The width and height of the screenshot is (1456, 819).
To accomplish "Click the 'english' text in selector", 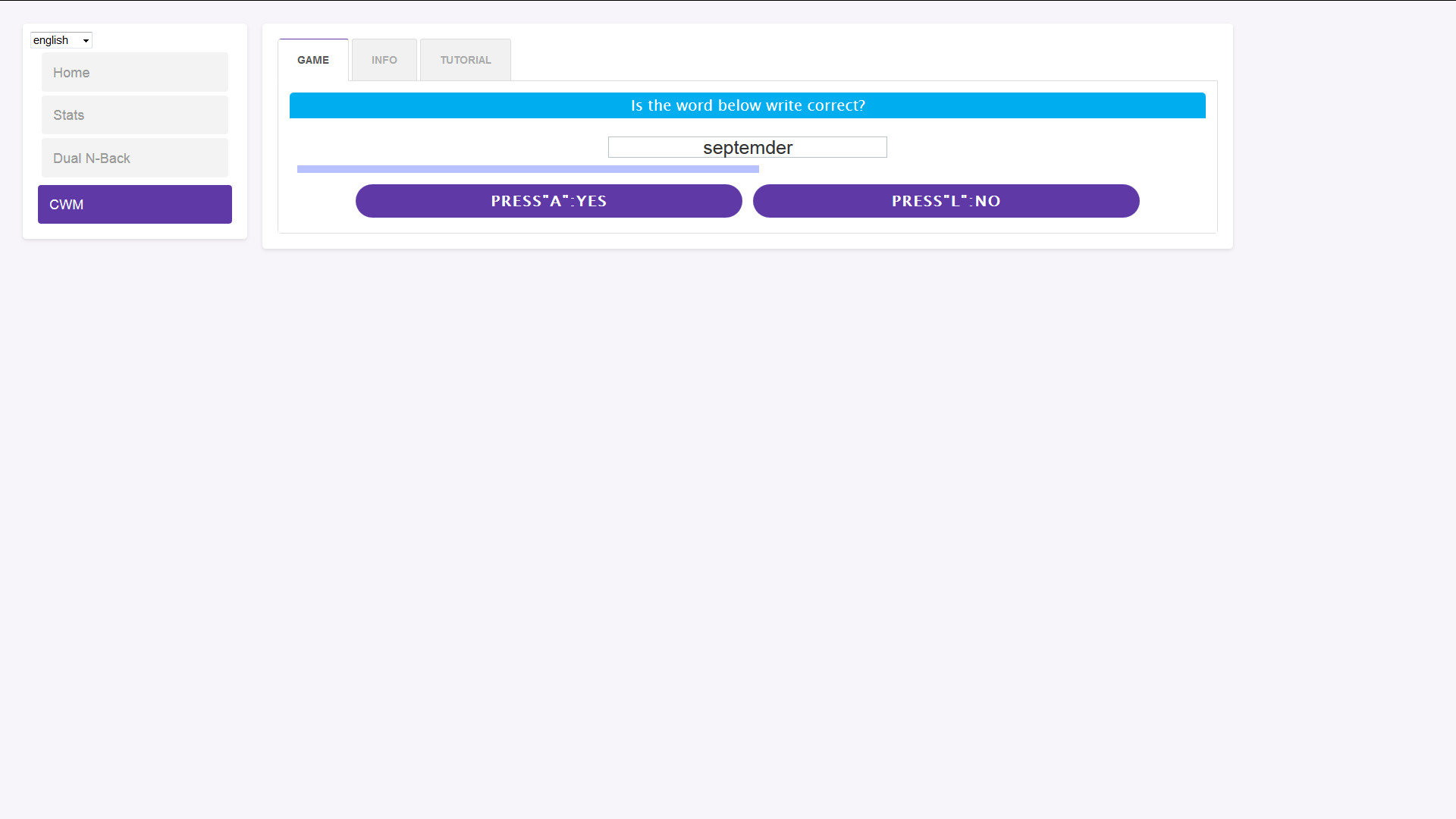I will (x=51, y=40).
